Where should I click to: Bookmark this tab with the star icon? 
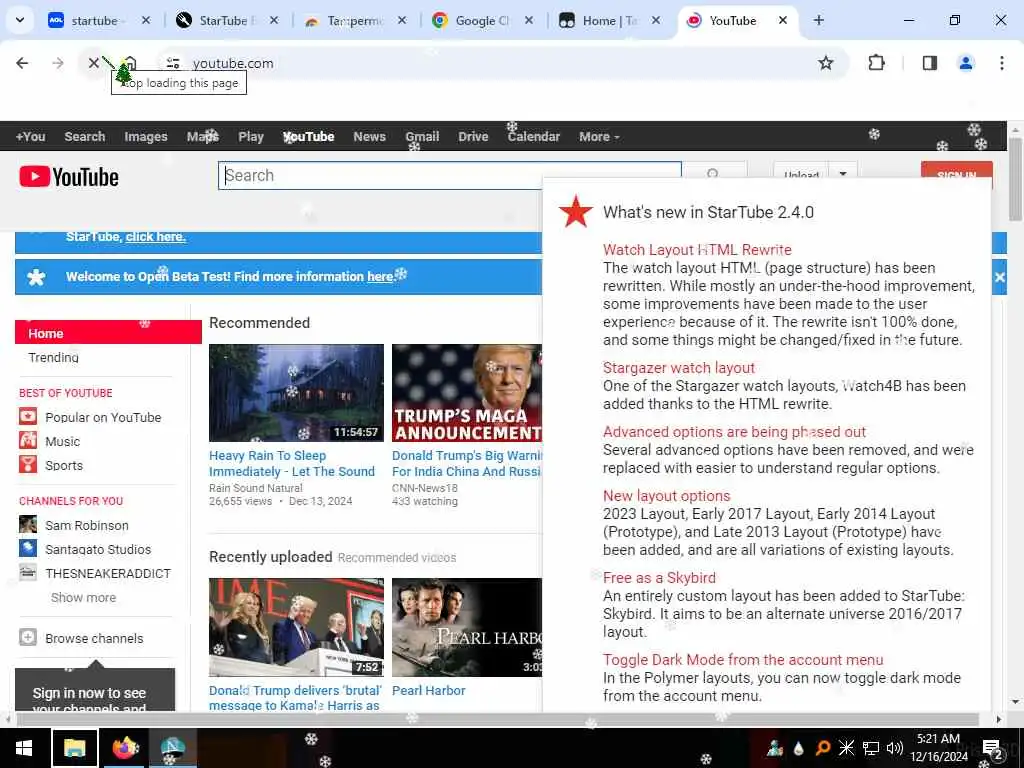point(825,63)
